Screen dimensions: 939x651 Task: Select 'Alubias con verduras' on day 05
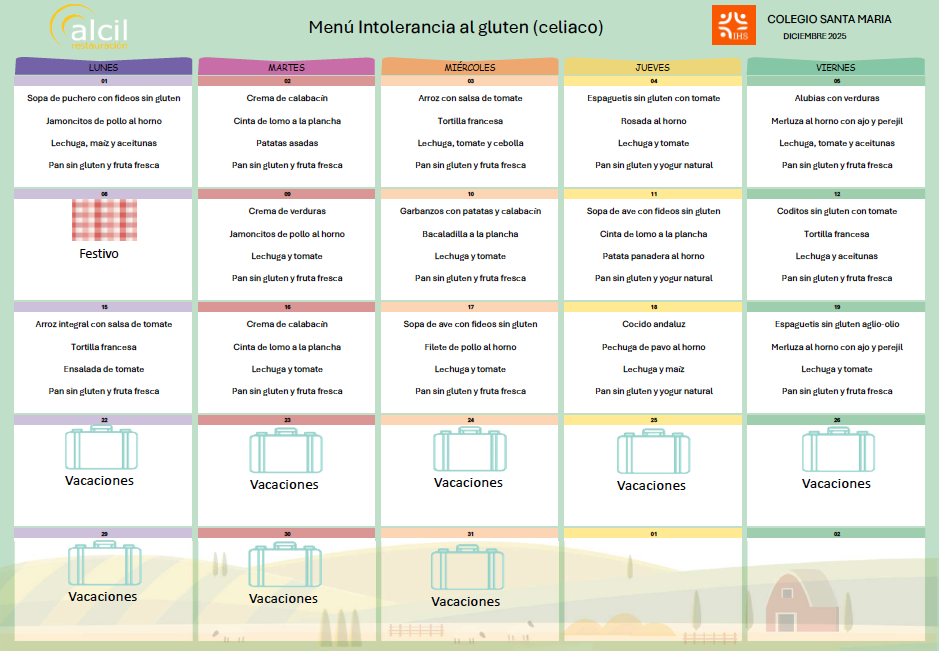836,98
